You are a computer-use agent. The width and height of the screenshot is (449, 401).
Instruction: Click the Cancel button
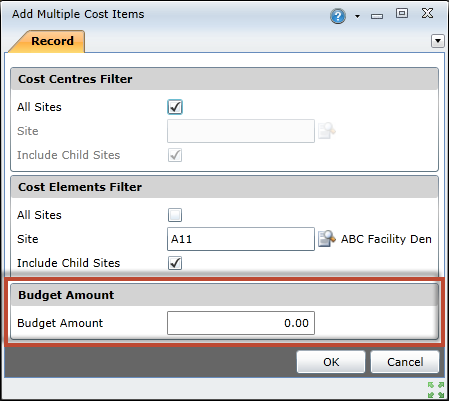pyautogui.click(x=405, y=362)
